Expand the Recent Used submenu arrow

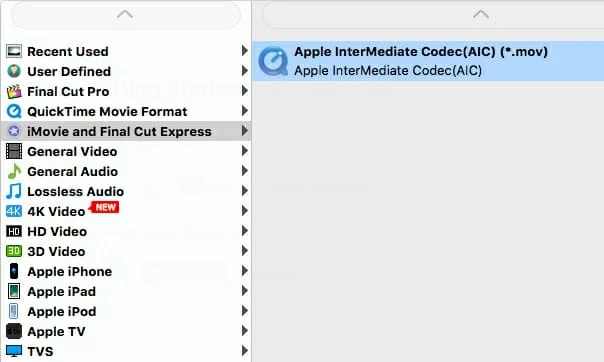point(244,50)
